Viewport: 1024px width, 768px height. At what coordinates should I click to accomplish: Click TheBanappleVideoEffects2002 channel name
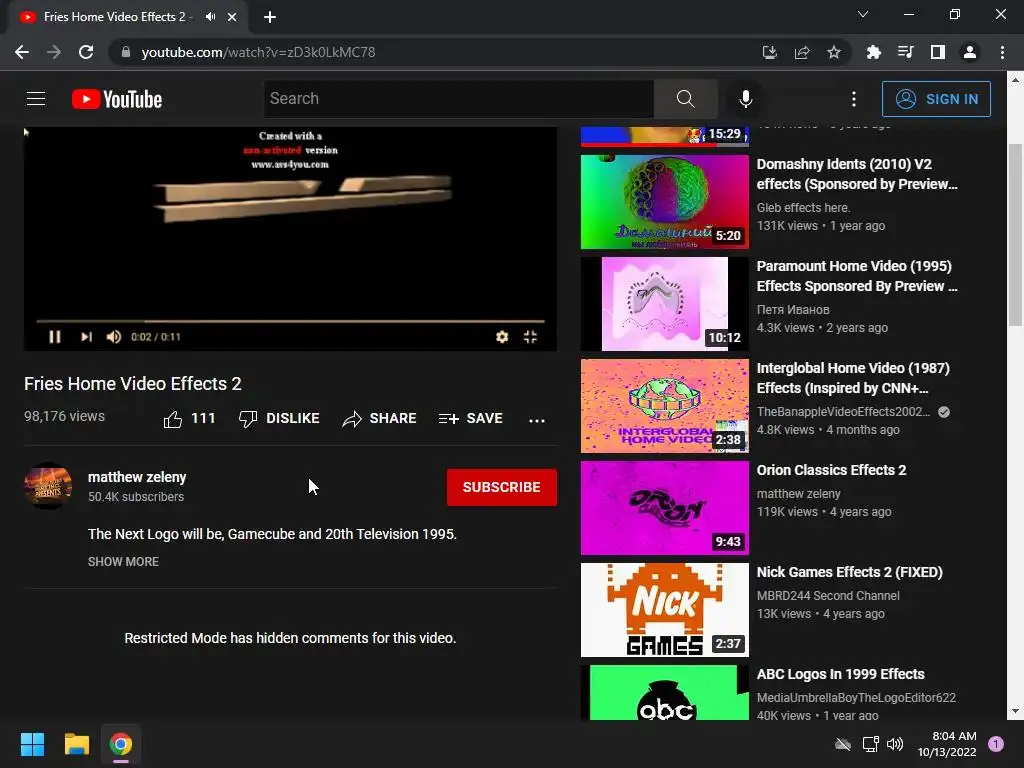point(843,411)
